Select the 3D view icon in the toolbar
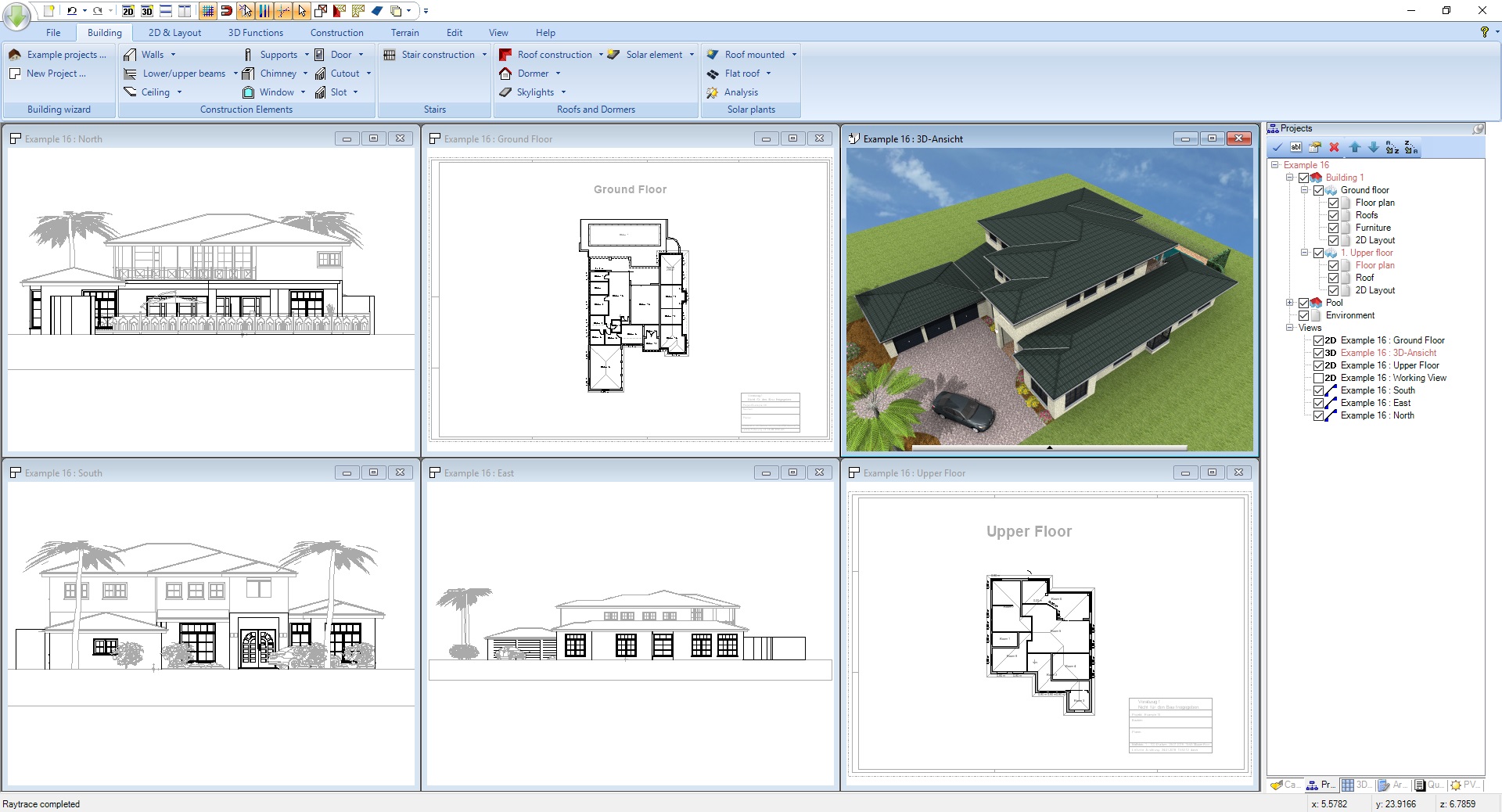 pyautogui.click(x=147, y=11)
